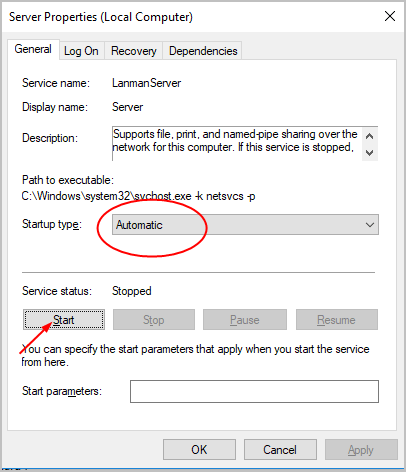Screen dimensions: 406x472
Task: Select the executable path text
Action: 138,196
